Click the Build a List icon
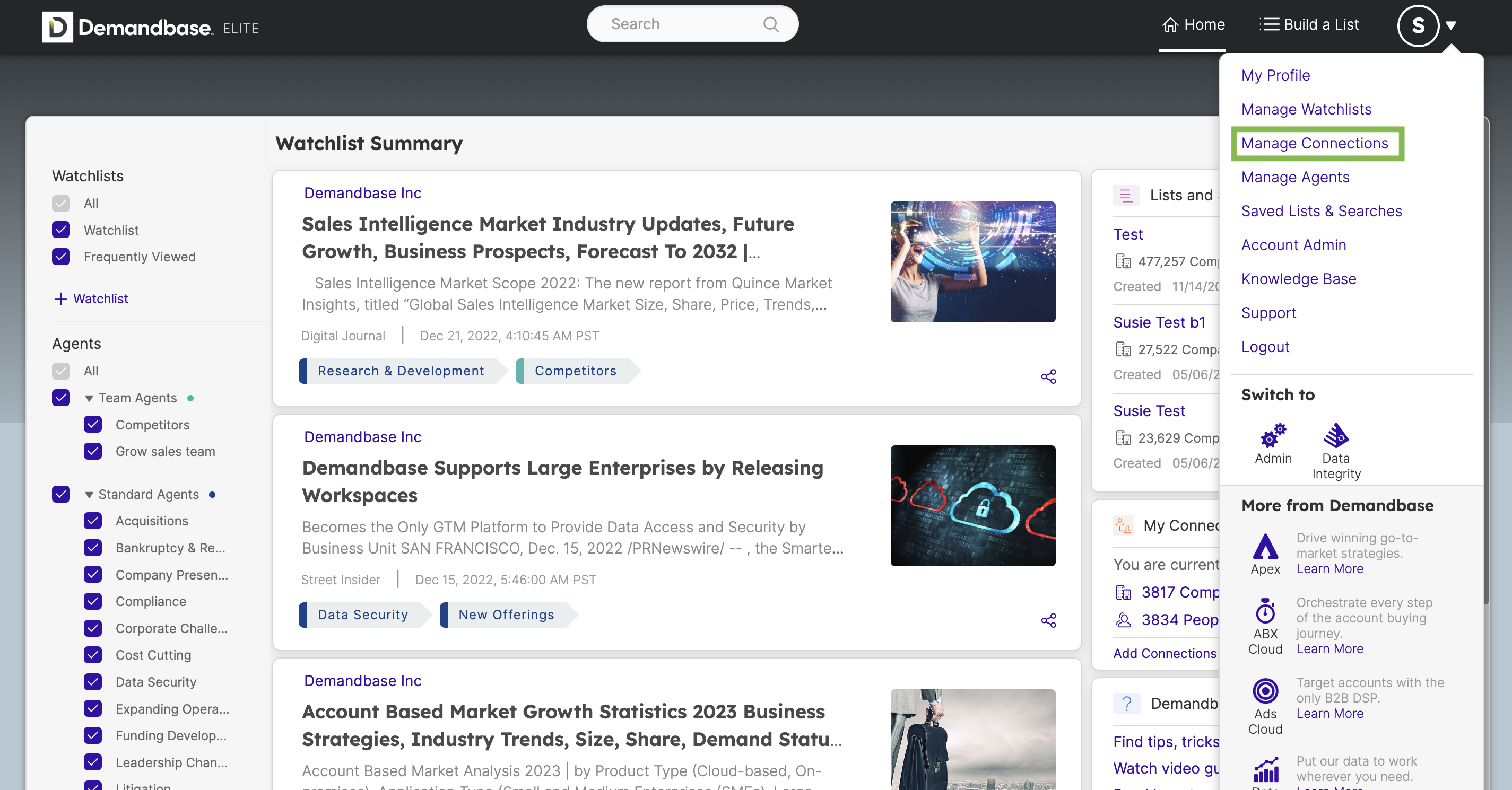Viewport: 1512px width, 790px height. pyautogui.click(x=1269, y=24)
